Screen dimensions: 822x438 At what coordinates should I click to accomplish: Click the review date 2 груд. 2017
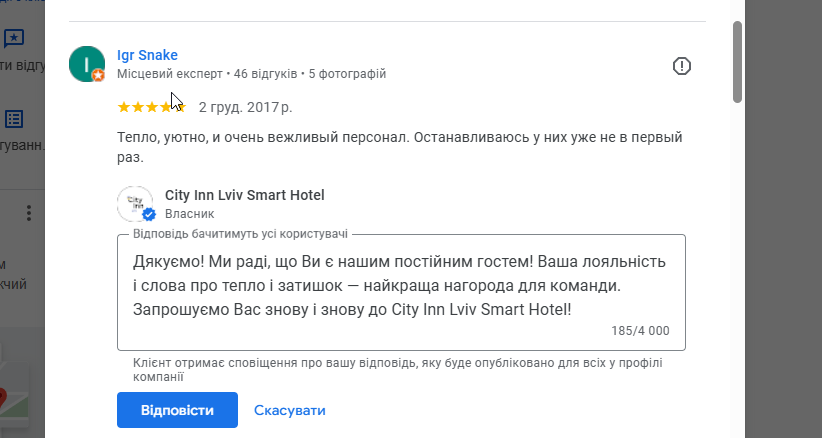coord(245,106)
